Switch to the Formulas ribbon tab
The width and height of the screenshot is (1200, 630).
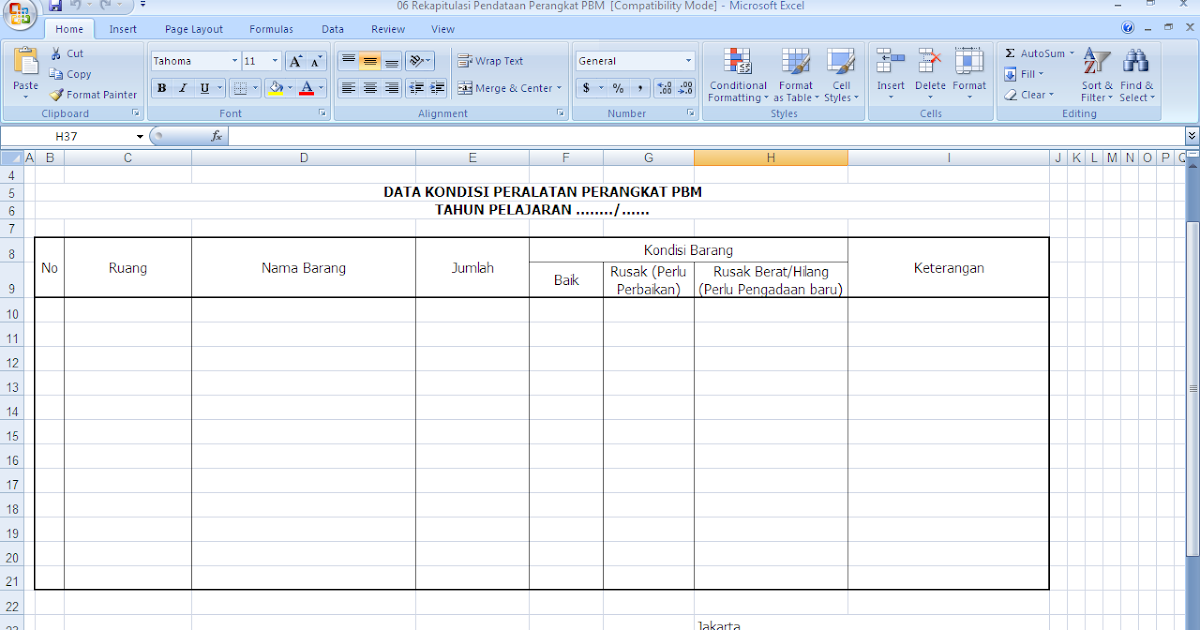click(270, 29)
